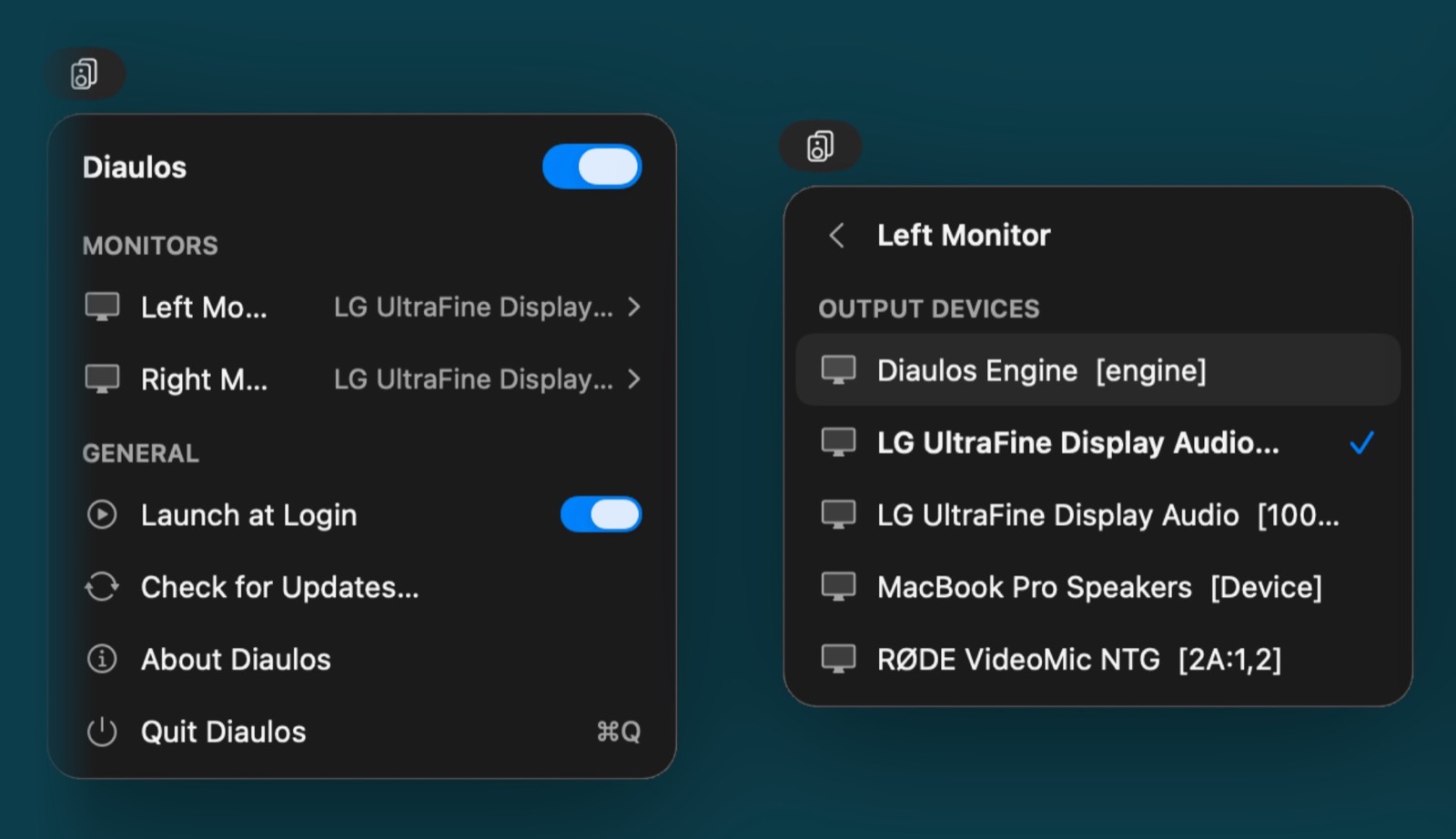Click the power icon beside Quit Diaulos
The width and height of the screenshot is (1456, 839).
(x=102, y=732)
